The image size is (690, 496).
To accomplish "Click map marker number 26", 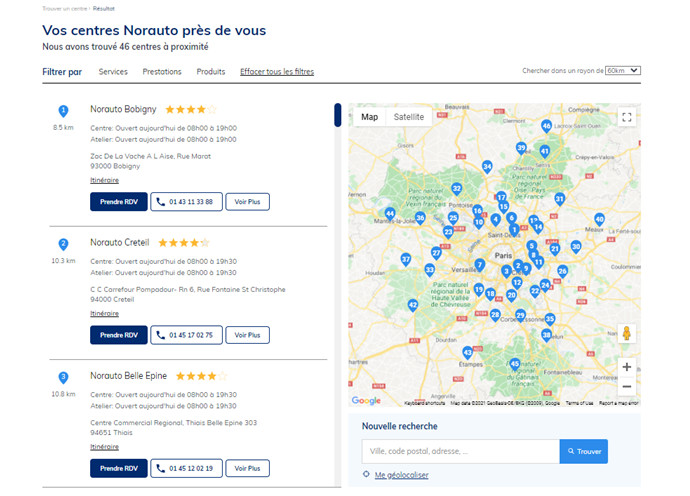I will [562, 271].
